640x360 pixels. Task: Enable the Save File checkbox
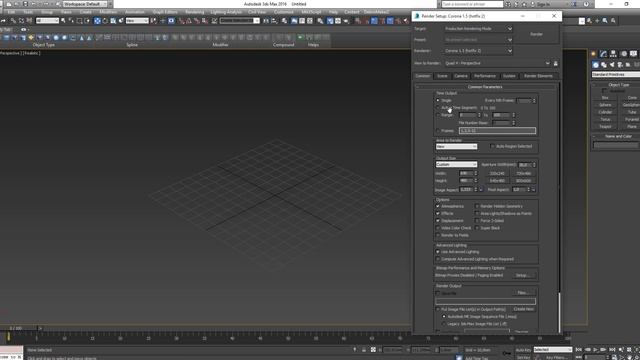[x=438, y=293]
